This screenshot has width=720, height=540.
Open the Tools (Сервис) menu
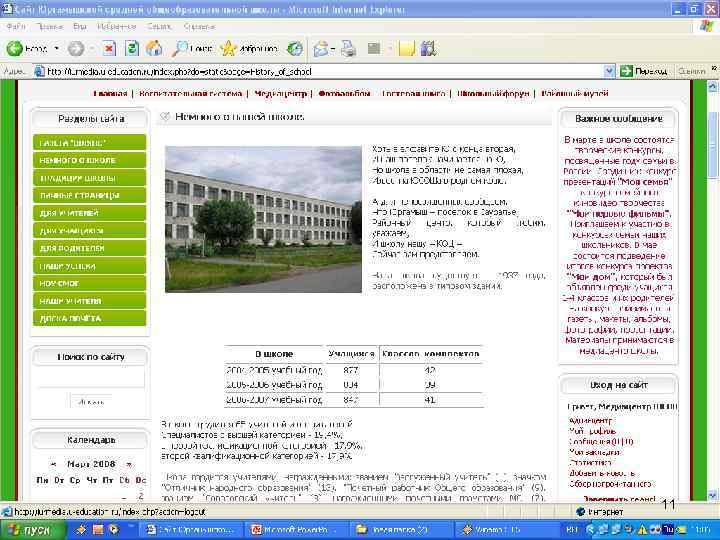pyautogui.click(x=159, y=27)
